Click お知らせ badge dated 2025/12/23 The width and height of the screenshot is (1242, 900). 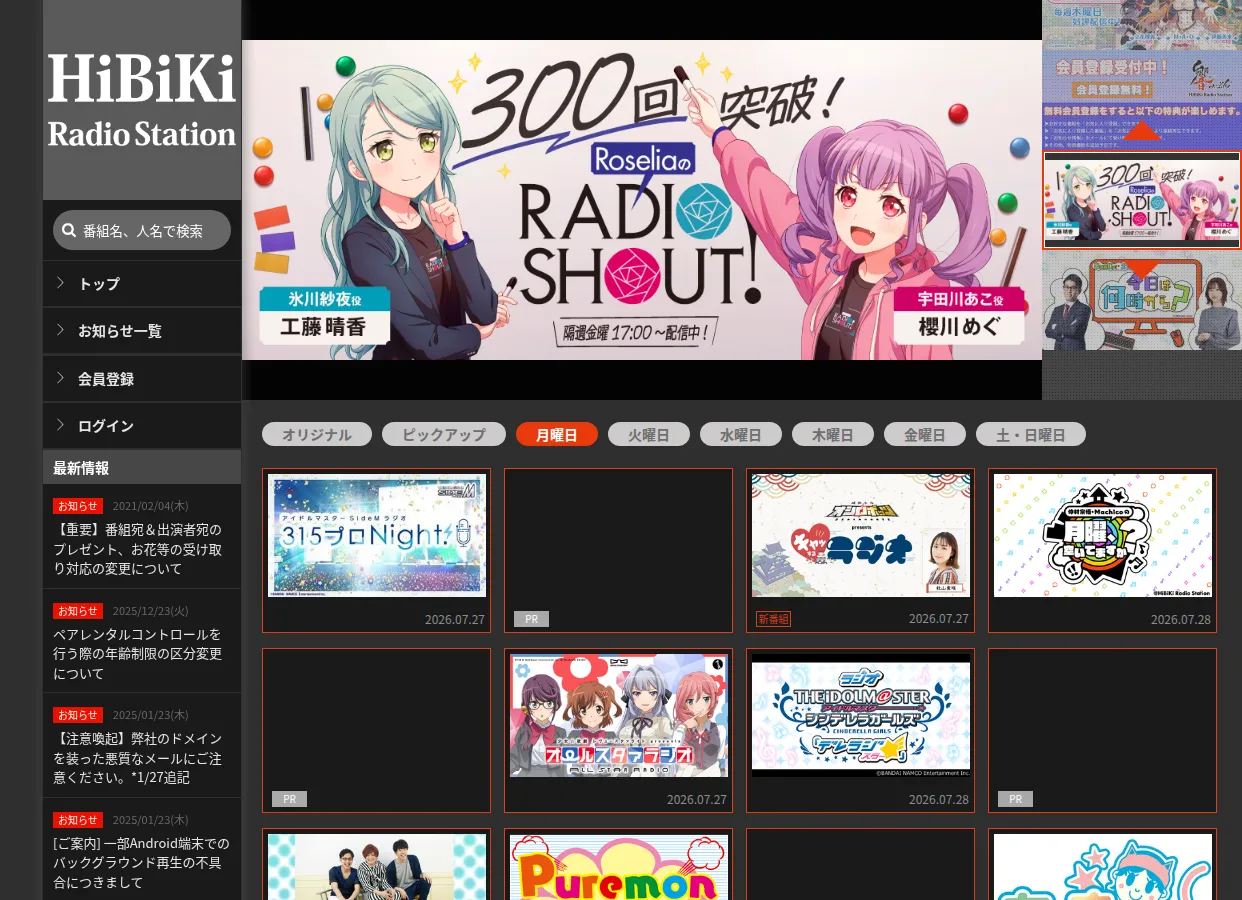coord(78,611)
